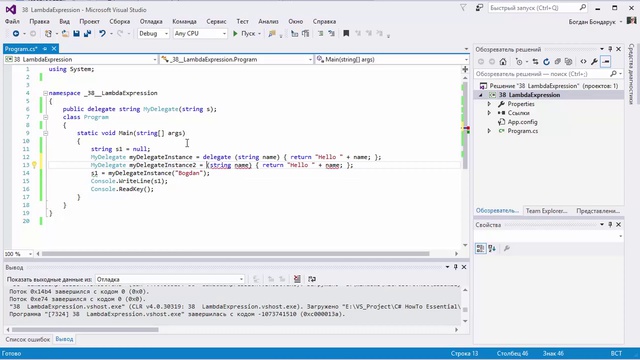Click the Find in Files toolbar icon

pos(272,33)
